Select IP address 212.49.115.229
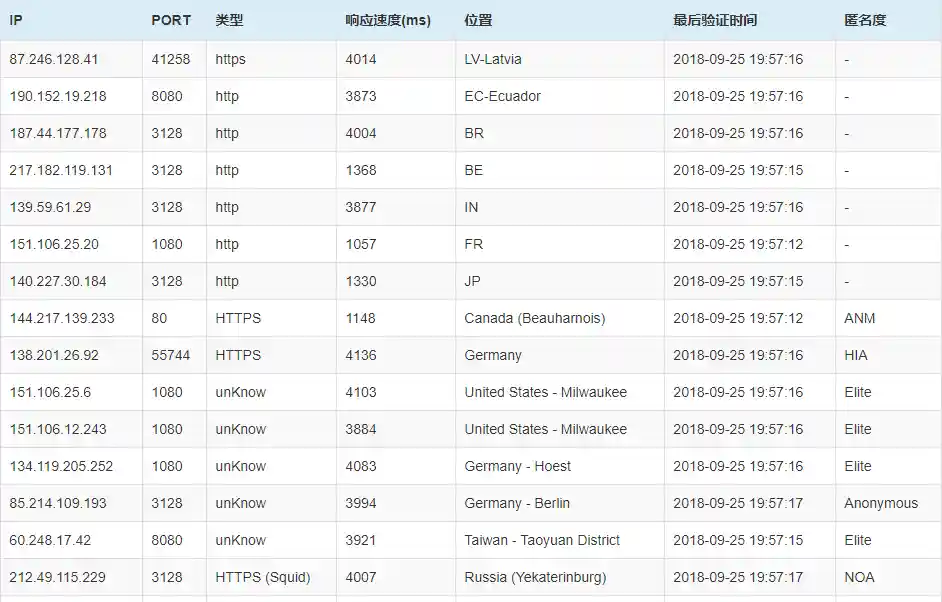This screenshot has height=602, width=942. [x=58, y=577]
